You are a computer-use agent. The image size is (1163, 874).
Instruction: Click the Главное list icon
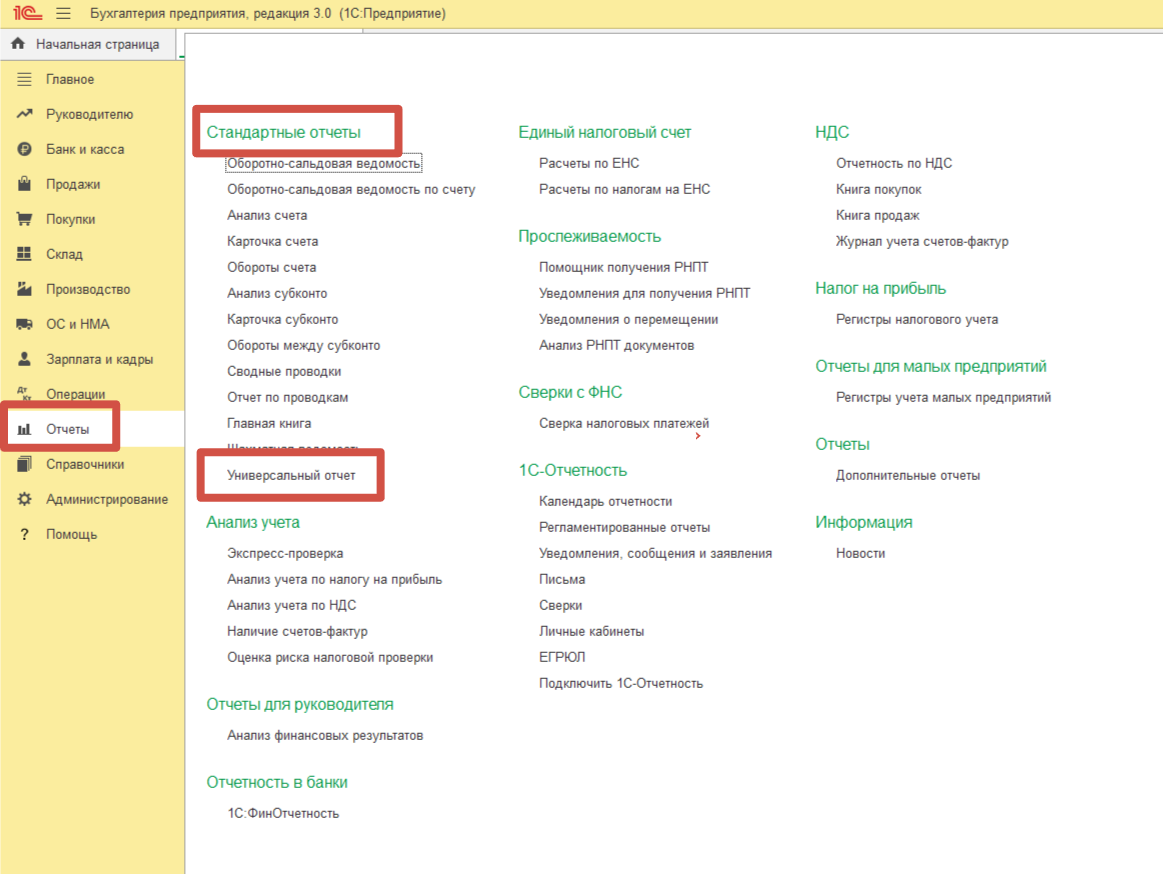pyautogui.click(x=24, y=79)
